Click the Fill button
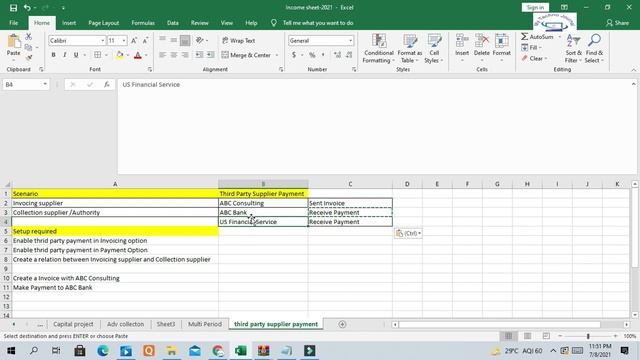 [x=531, y=47]
